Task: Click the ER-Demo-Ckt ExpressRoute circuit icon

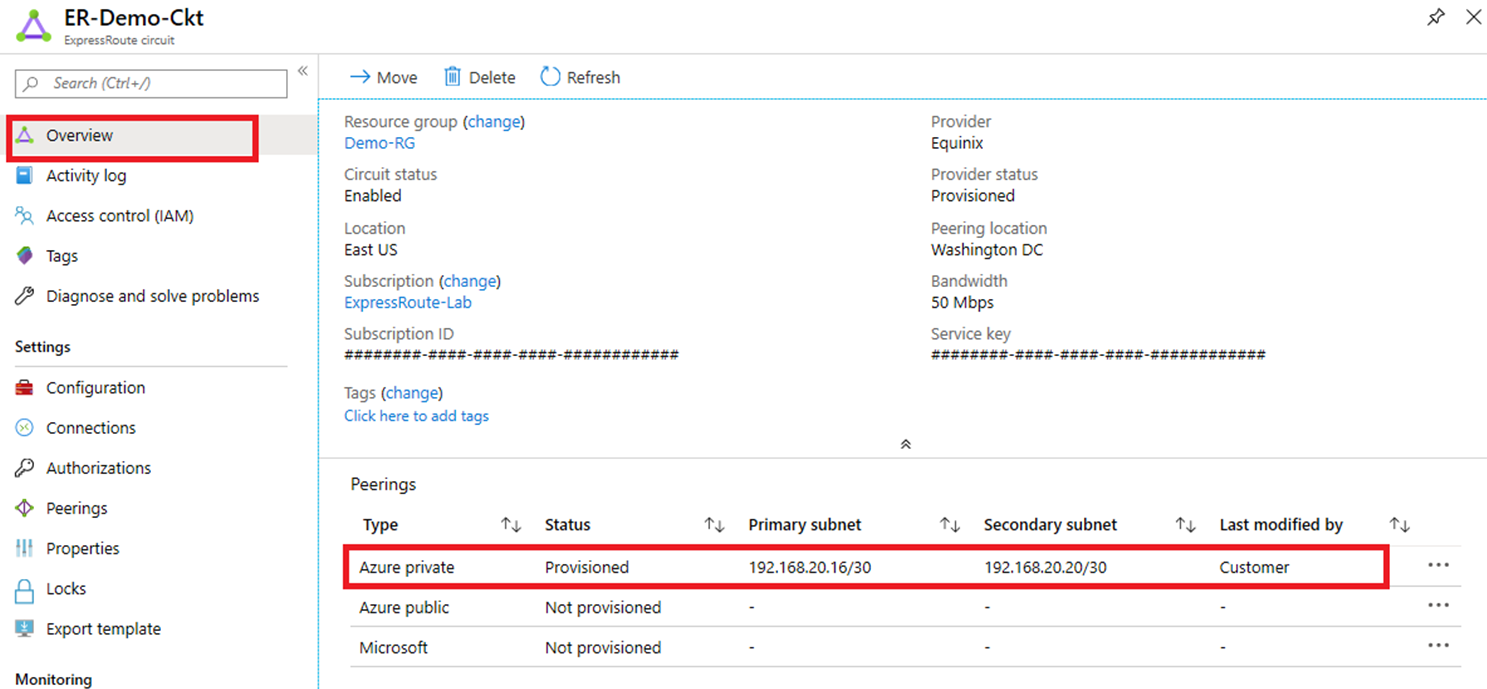Action: pyautogui.click(x=33, y=25)
